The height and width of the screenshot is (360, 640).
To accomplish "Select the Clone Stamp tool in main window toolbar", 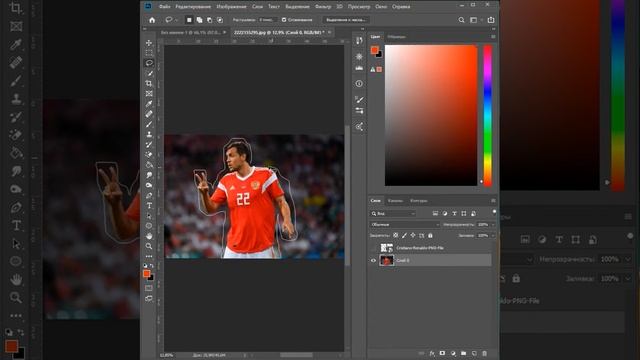I will tap(149, 134).
